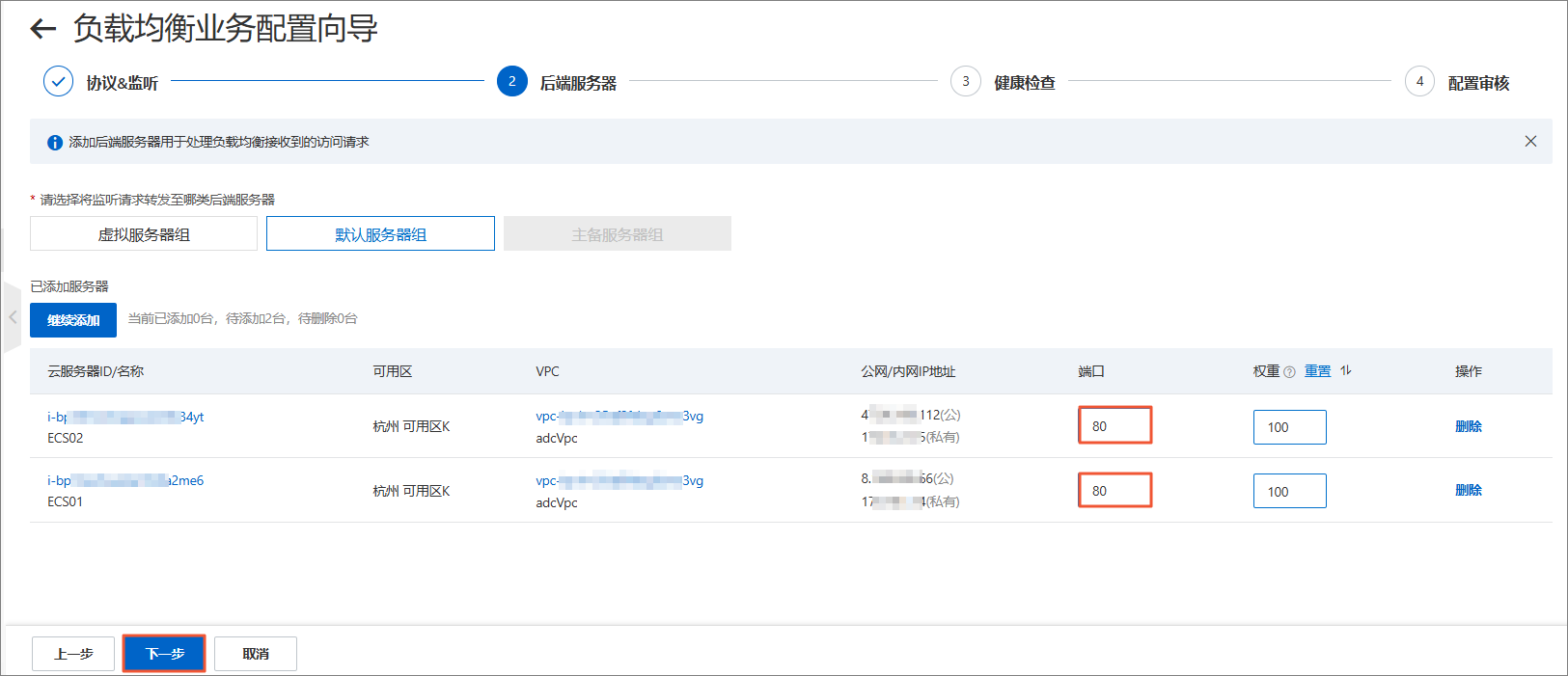Image resolution: width=1568 pixels, height=676 pixels.
Task: Go back using the left arrow icon
Action: pyautogui.click(x=43, y=29)
